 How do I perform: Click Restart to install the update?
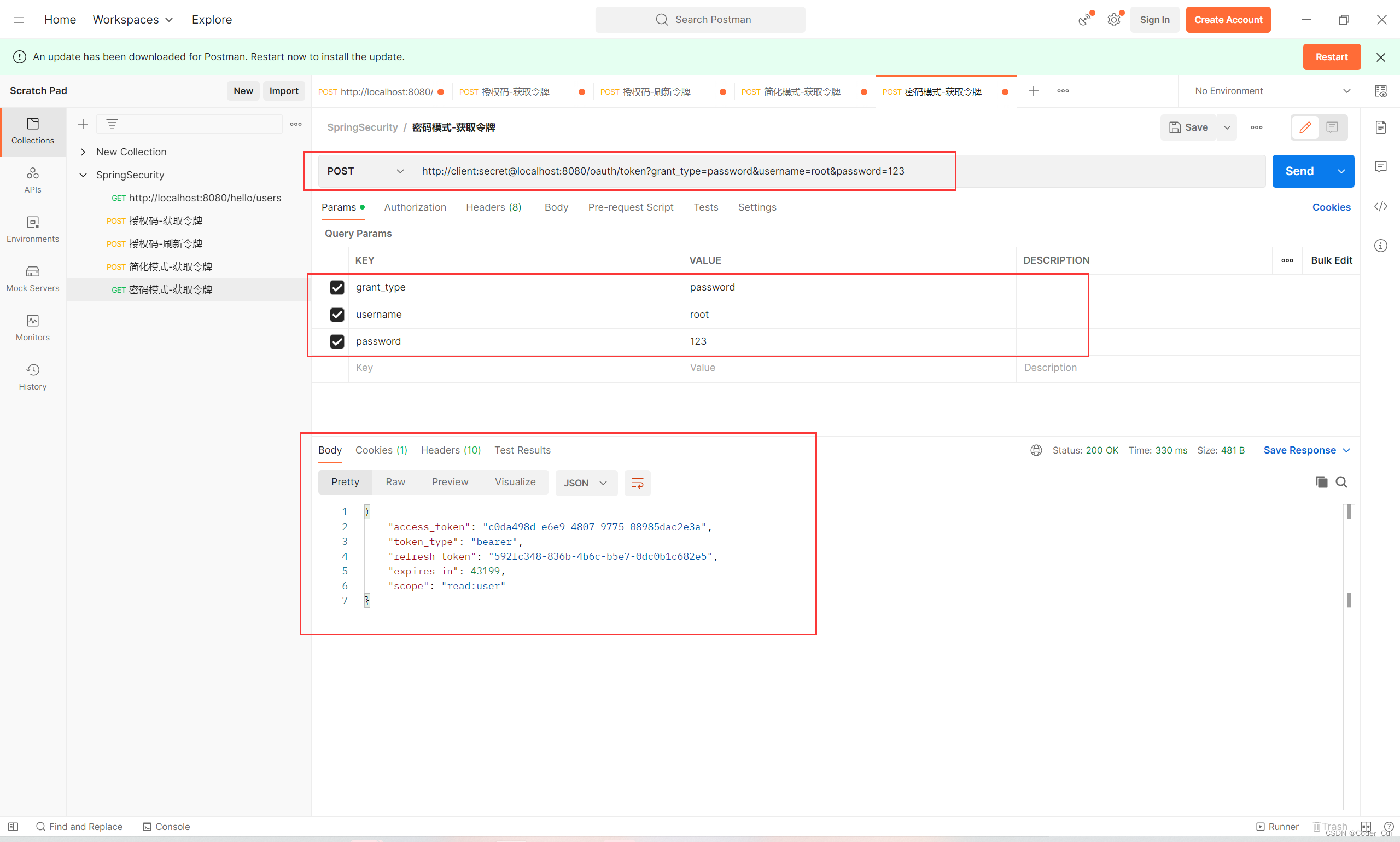1332,57
